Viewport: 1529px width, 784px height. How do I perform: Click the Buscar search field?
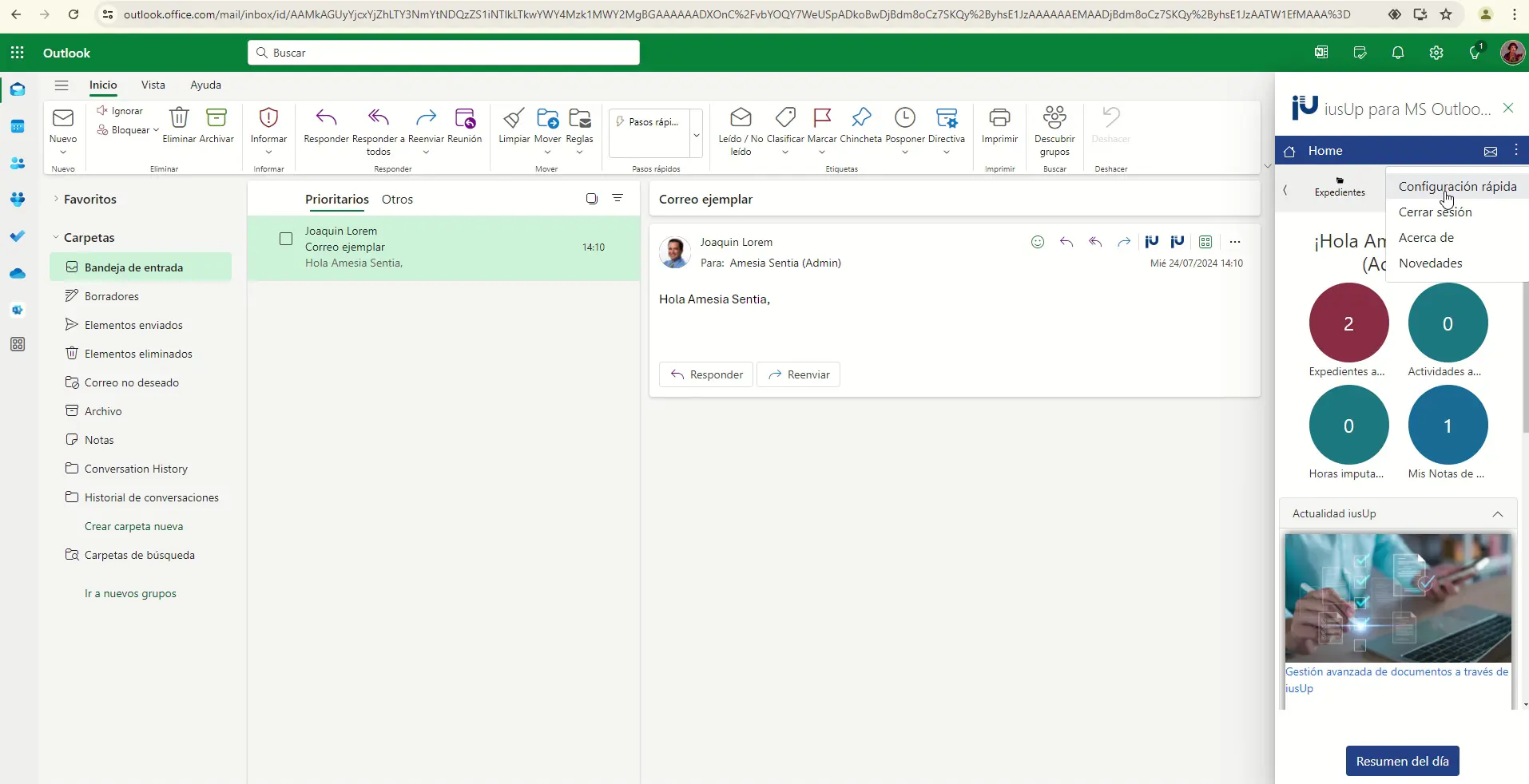[443, 53]
